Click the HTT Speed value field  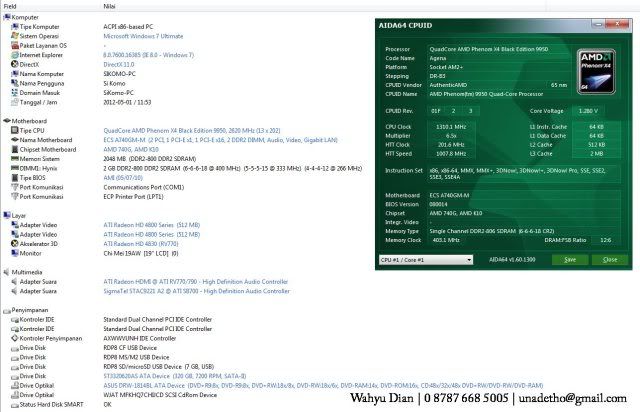click(x=451, y=154)
